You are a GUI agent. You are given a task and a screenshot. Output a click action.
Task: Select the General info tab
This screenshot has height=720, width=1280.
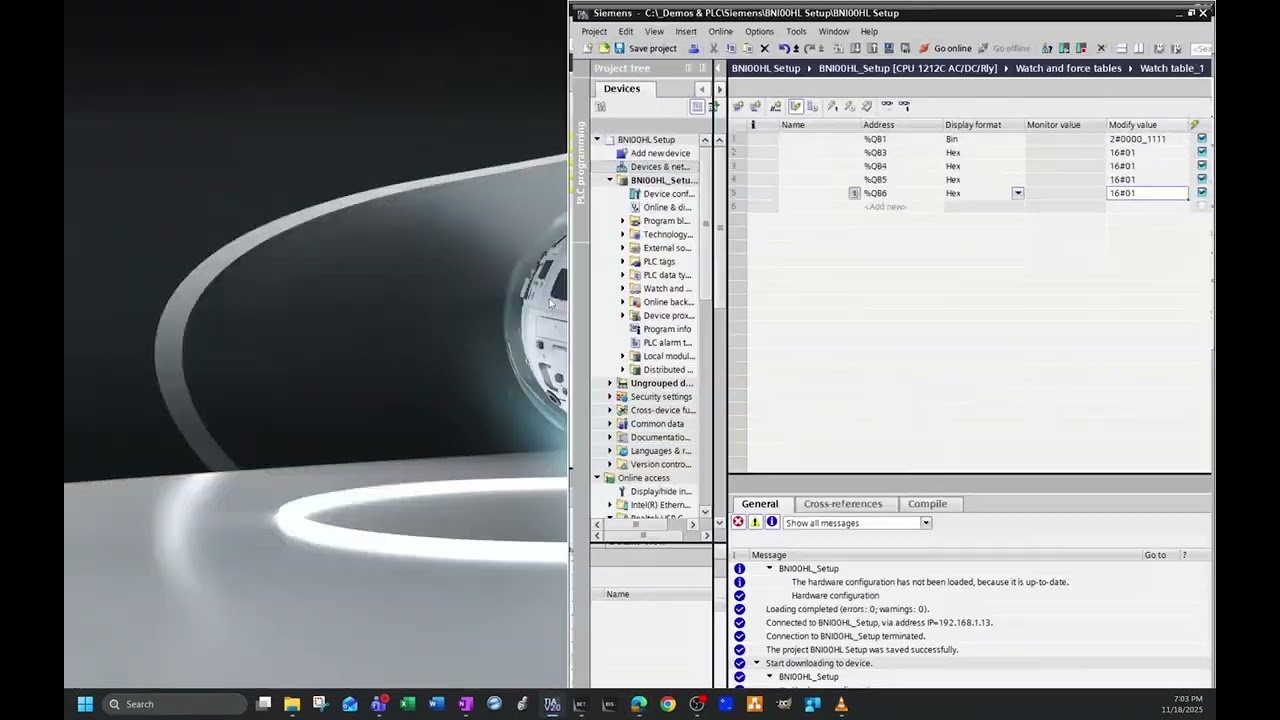coord(759,504)
